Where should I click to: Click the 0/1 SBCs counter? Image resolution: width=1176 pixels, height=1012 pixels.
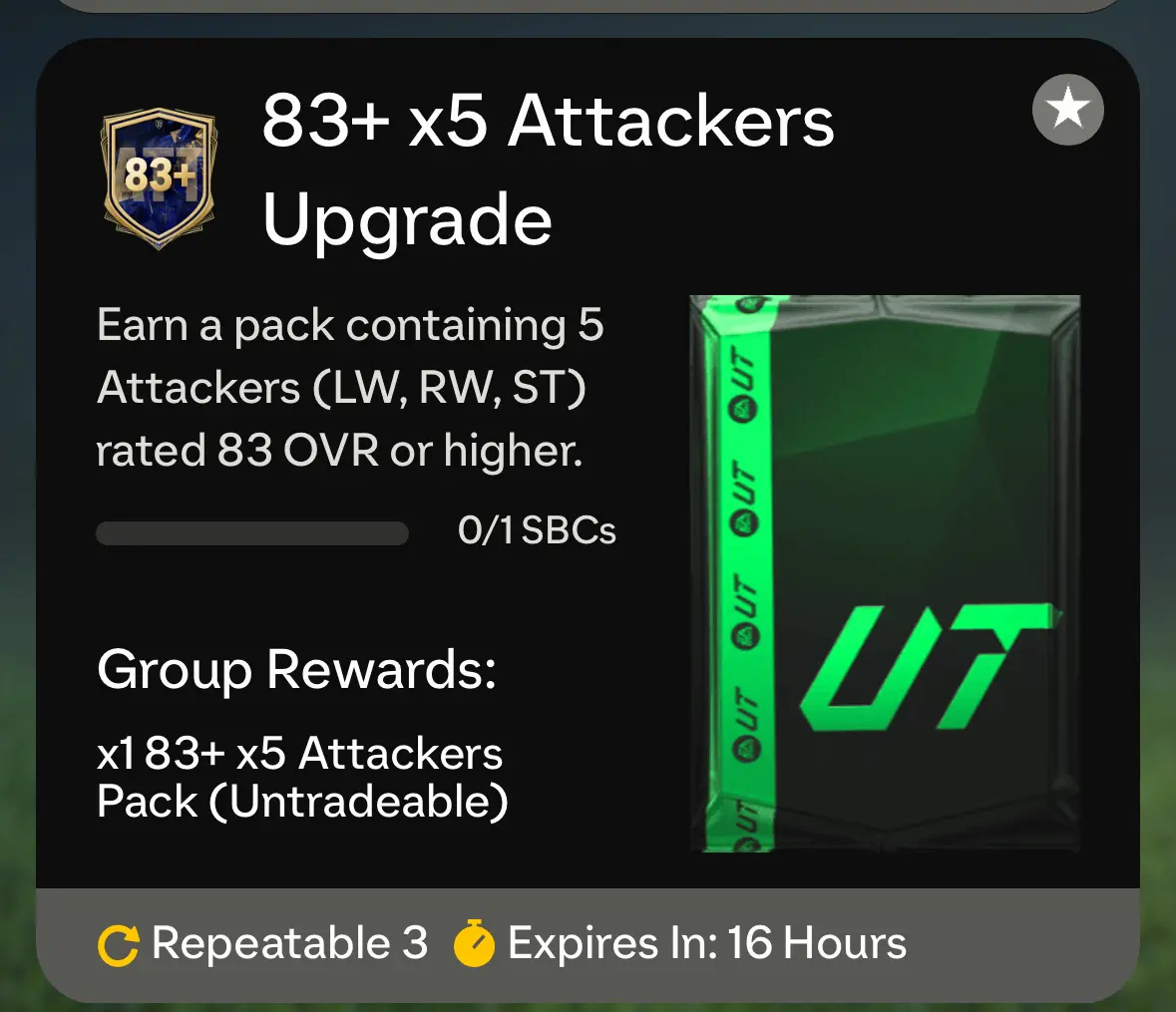pos(537,530)
